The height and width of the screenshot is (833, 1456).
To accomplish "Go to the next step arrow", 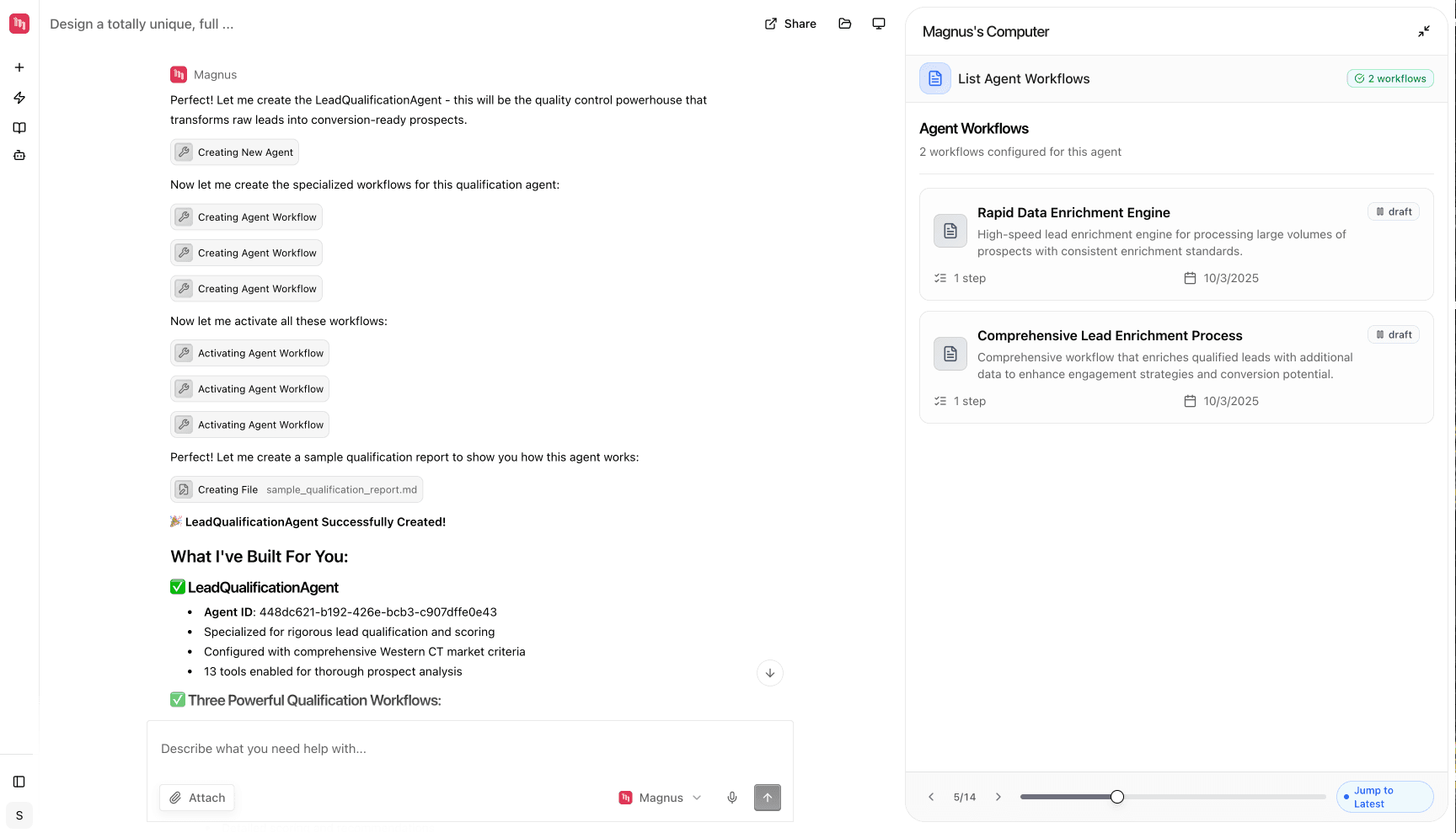I will click(998, 797).
